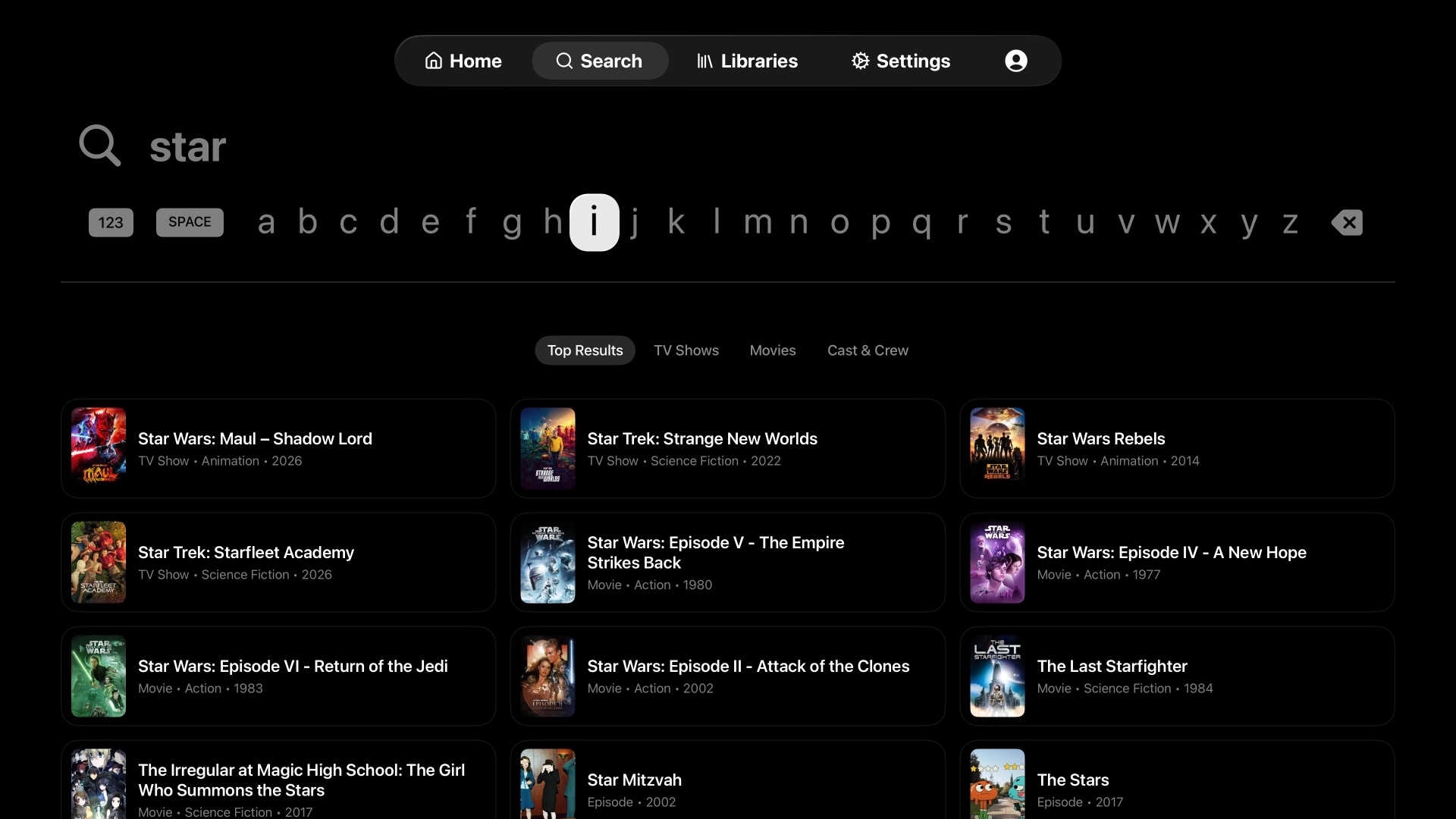The image size is (1456, 819).
Task: Open the user profile icon
Action: coord(1015,61)
